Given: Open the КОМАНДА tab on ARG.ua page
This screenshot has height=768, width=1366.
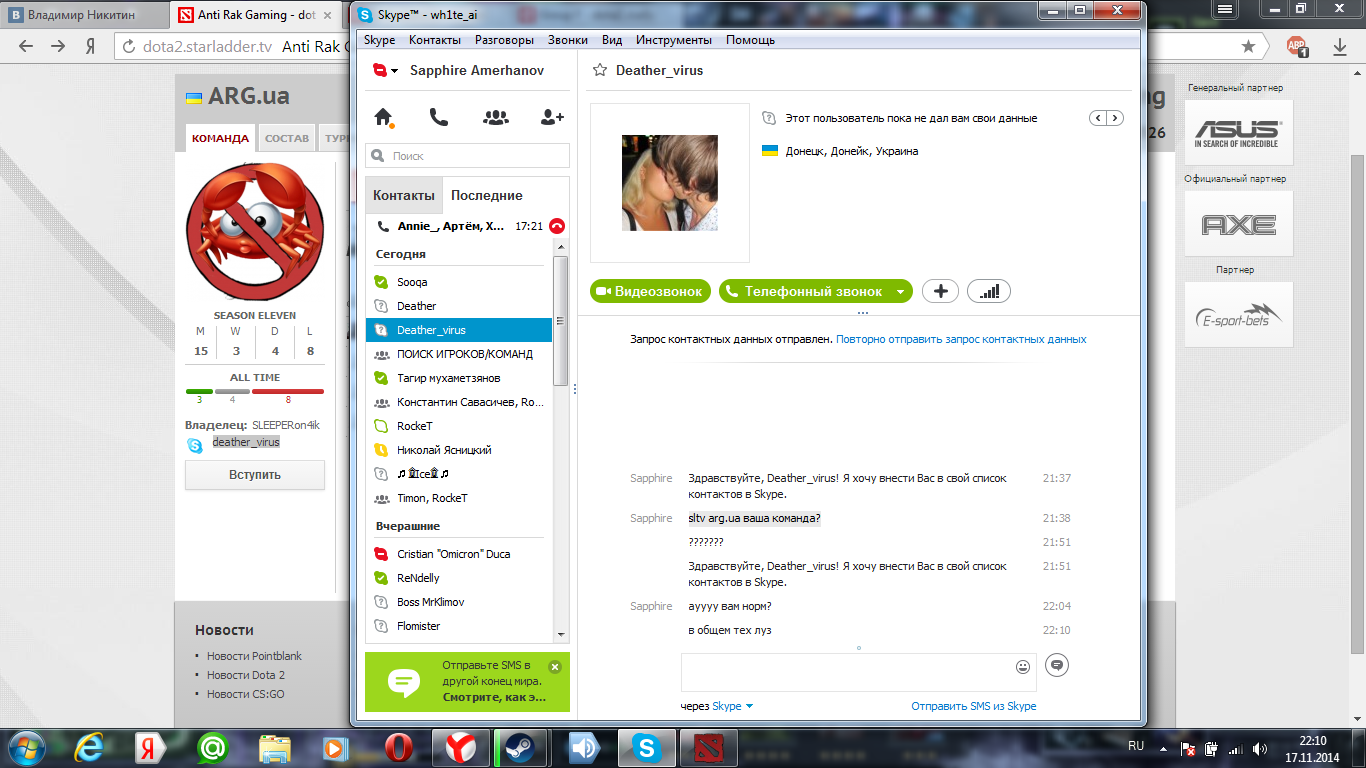Looking at the screenshot, I should (x=220, y=138).
